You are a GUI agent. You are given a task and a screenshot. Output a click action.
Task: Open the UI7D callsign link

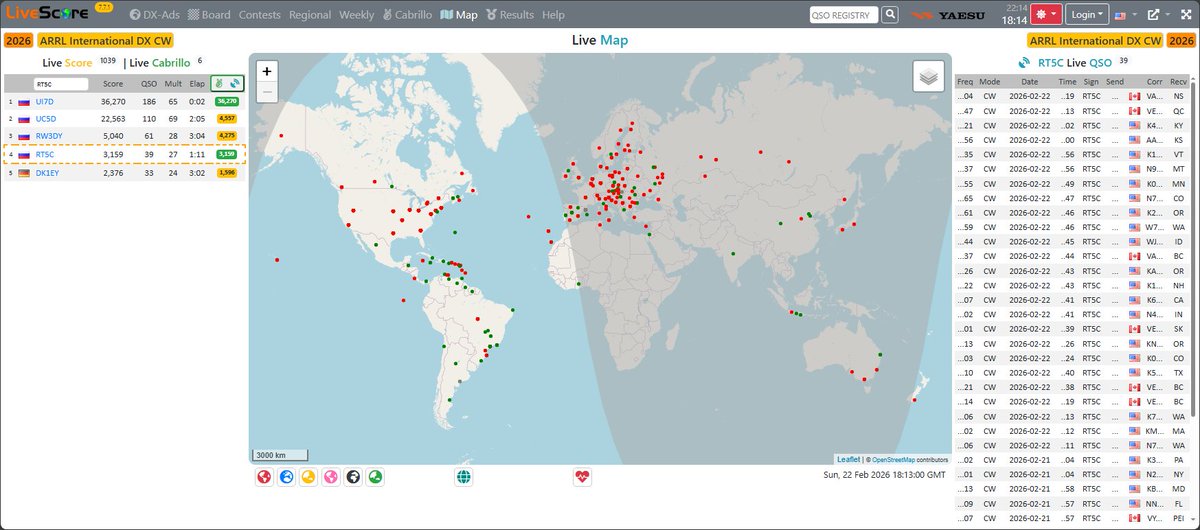tap(45, 101)
